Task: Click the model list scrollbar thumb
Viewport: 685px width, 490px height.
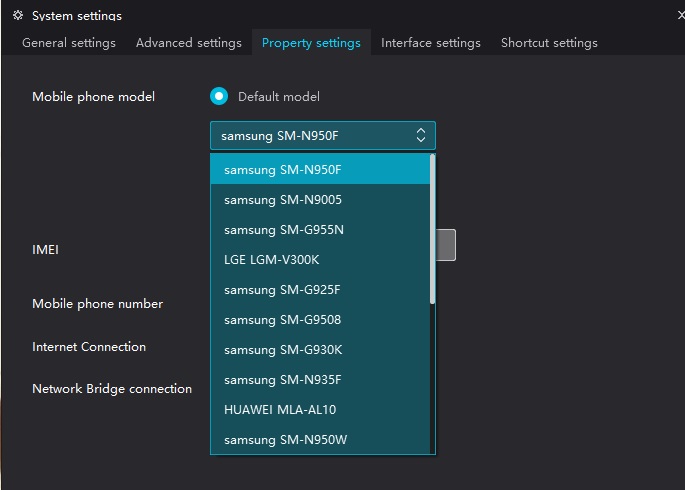Action: (432, 229)
